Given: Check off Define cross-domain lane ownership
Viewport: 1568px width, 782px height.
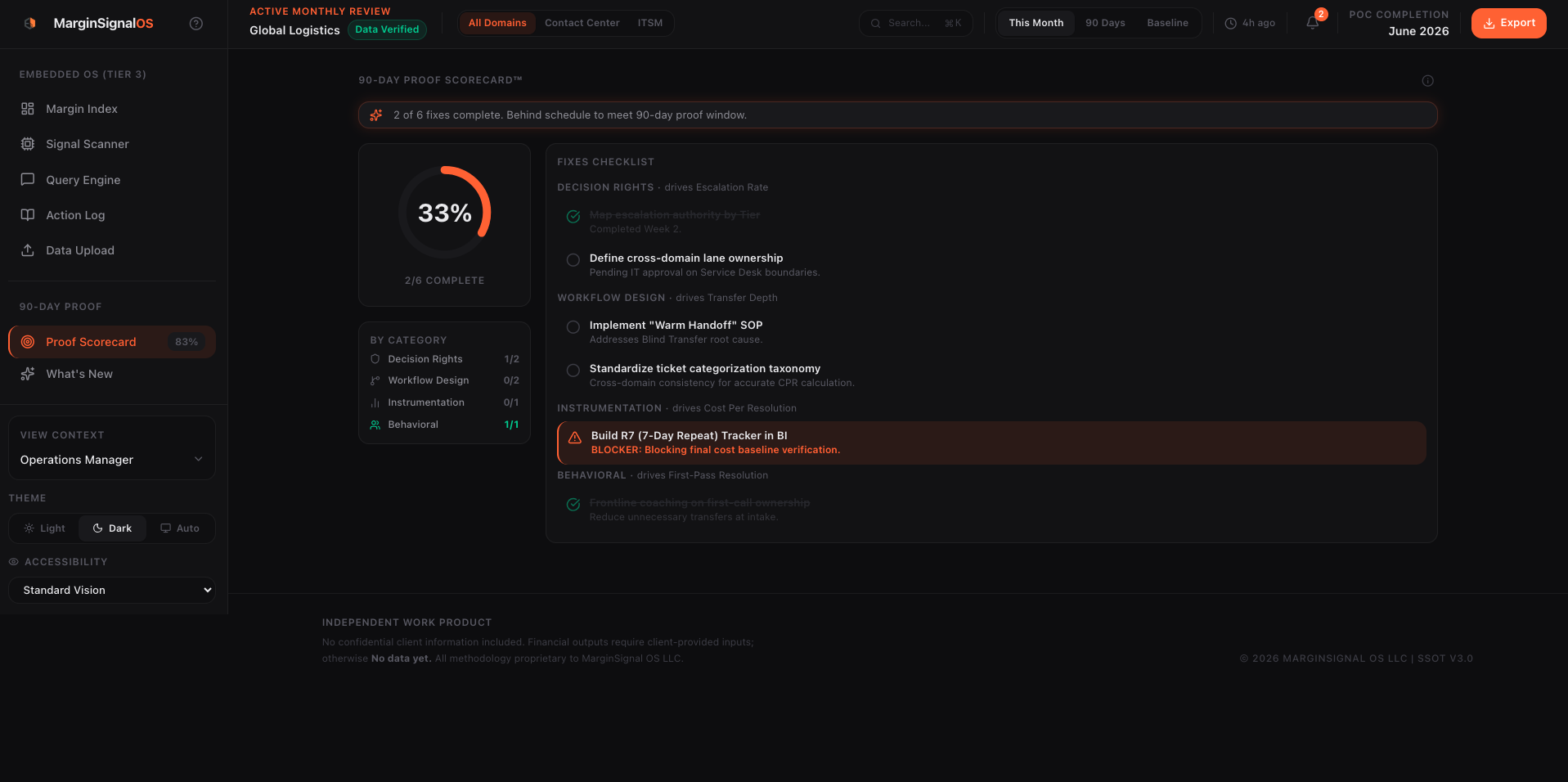Looking at the screenshot, I should pos(573,260).
